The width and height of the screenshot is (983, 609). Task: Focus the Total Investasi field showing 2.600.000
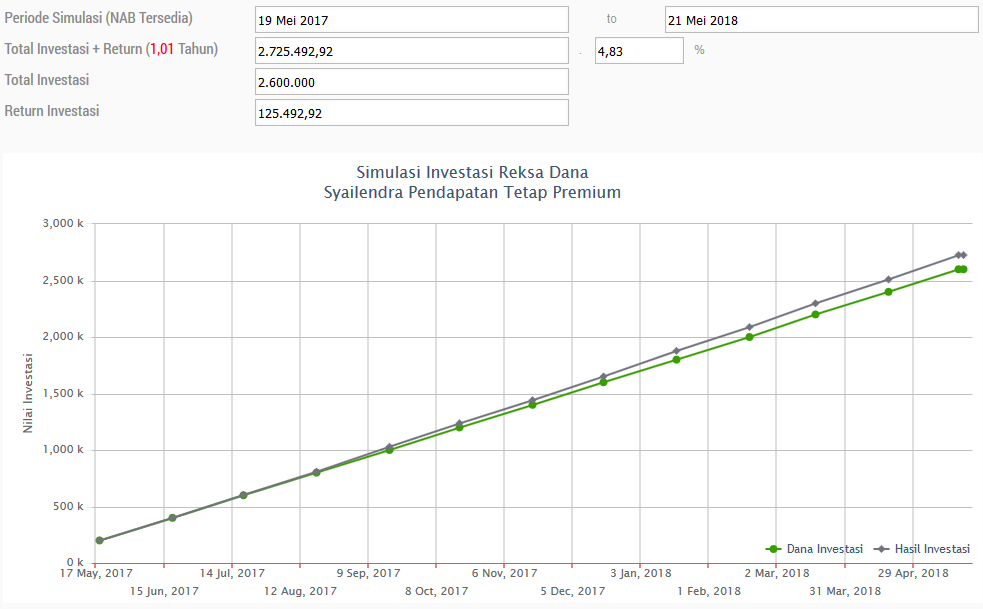(x=411, y=82)
